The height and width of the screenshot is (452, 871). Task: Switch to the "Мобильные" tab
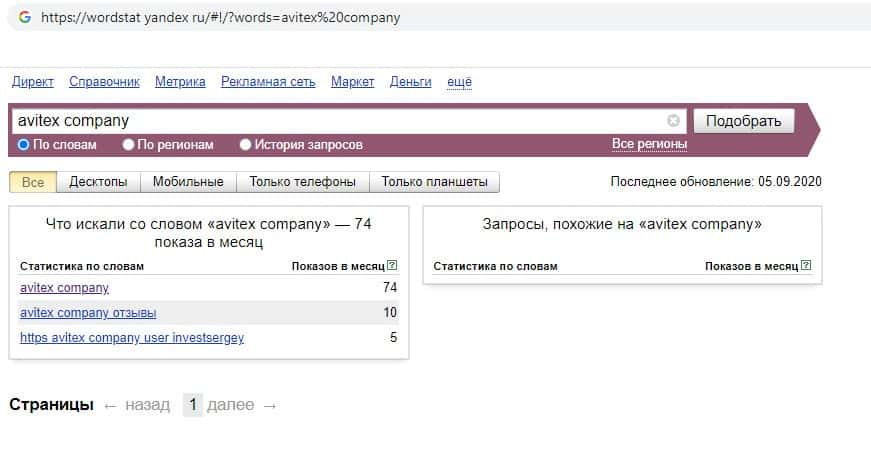(x=188, y=182)
